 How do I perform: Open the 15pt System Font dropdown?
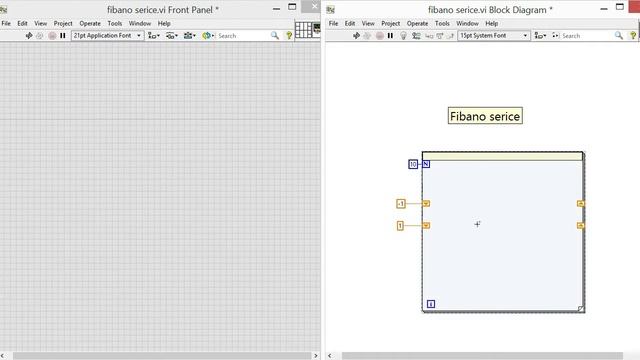493,36
